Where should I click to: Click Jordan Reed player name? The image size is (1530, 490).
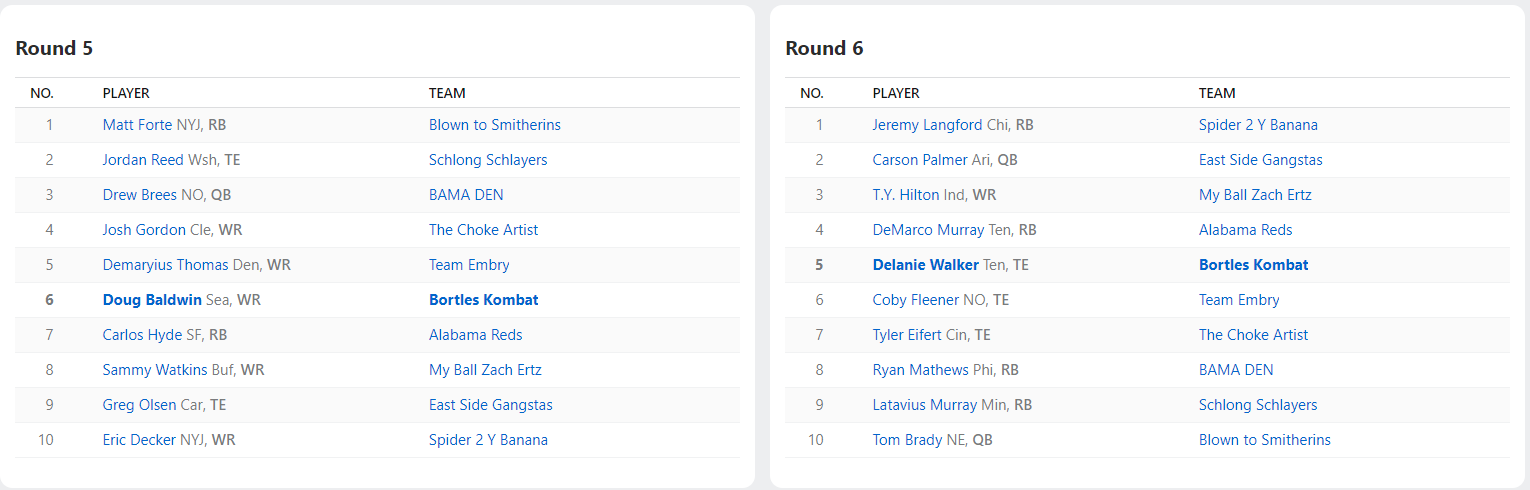(143, 160)
